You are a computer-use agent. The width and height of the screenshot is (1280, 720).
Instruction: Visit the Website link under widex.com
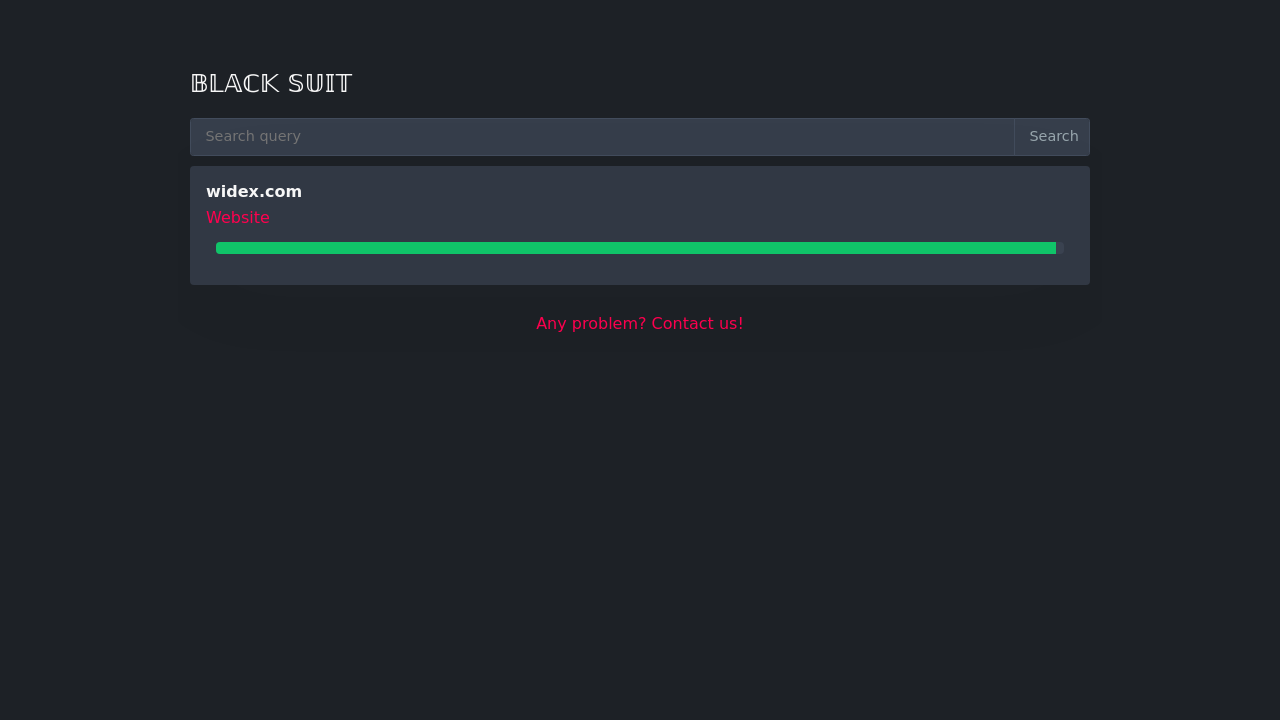point(238,218)
